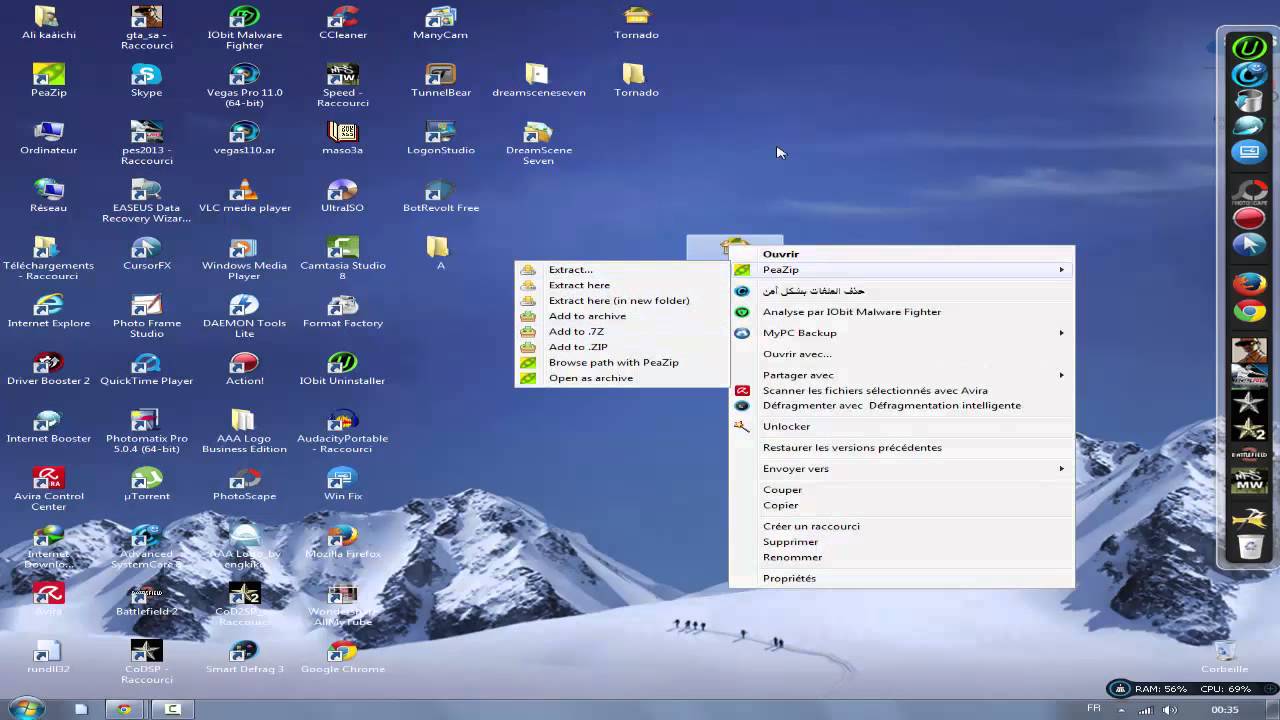Open the taskbar clock showing 00:35
1280x720 pixels.
point(1224,709)
